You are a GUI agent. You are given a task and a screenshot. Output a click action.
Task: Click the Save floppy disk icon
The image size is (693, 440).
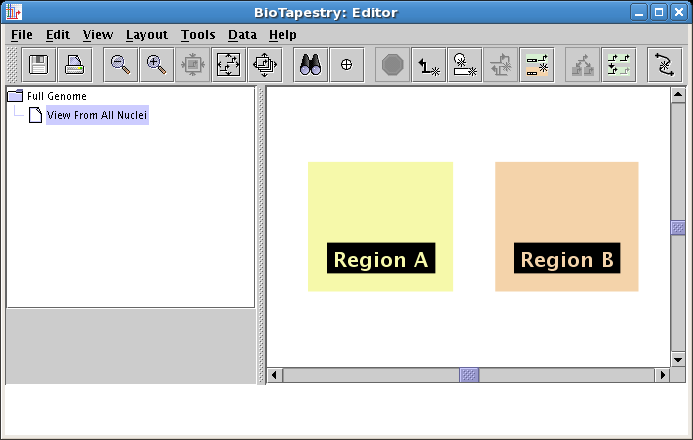click(x=39, y=65)
